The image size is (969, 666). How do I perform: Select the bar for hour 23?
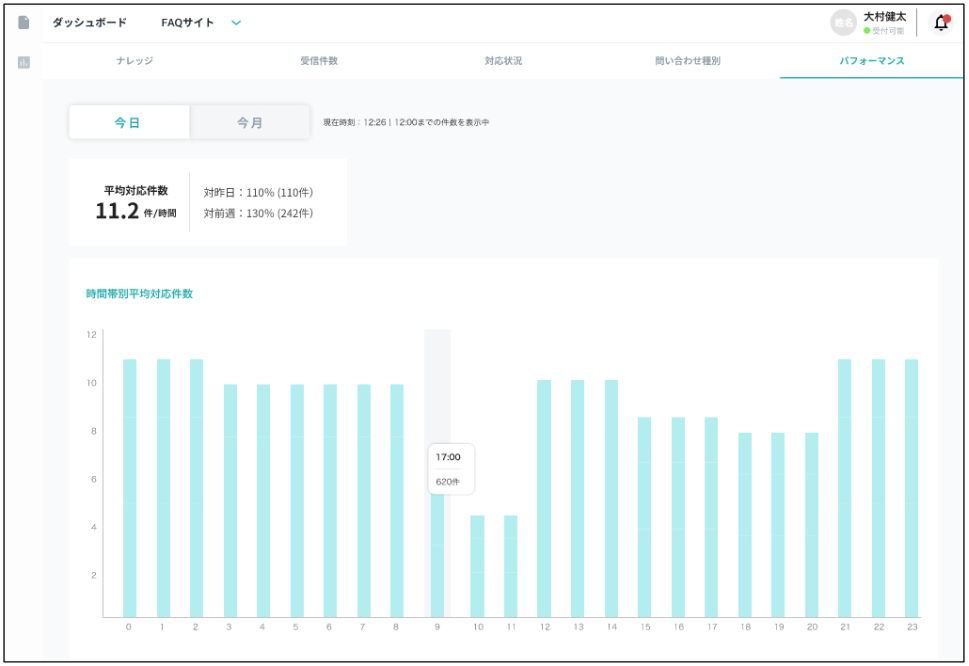click(x=911, y=488)
